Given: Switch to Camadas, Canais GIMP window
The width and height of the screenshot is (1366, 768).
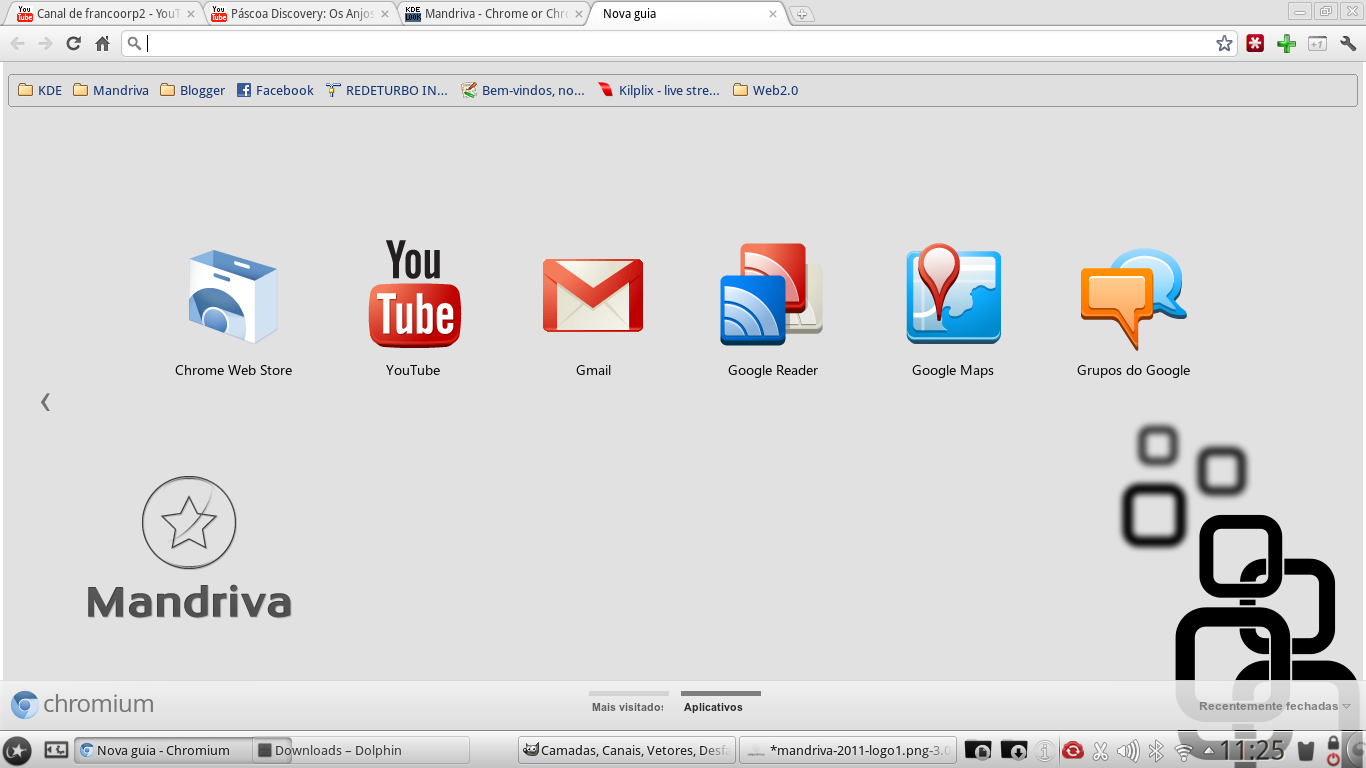Looking at the screenshot, I should tap(627, 750).
